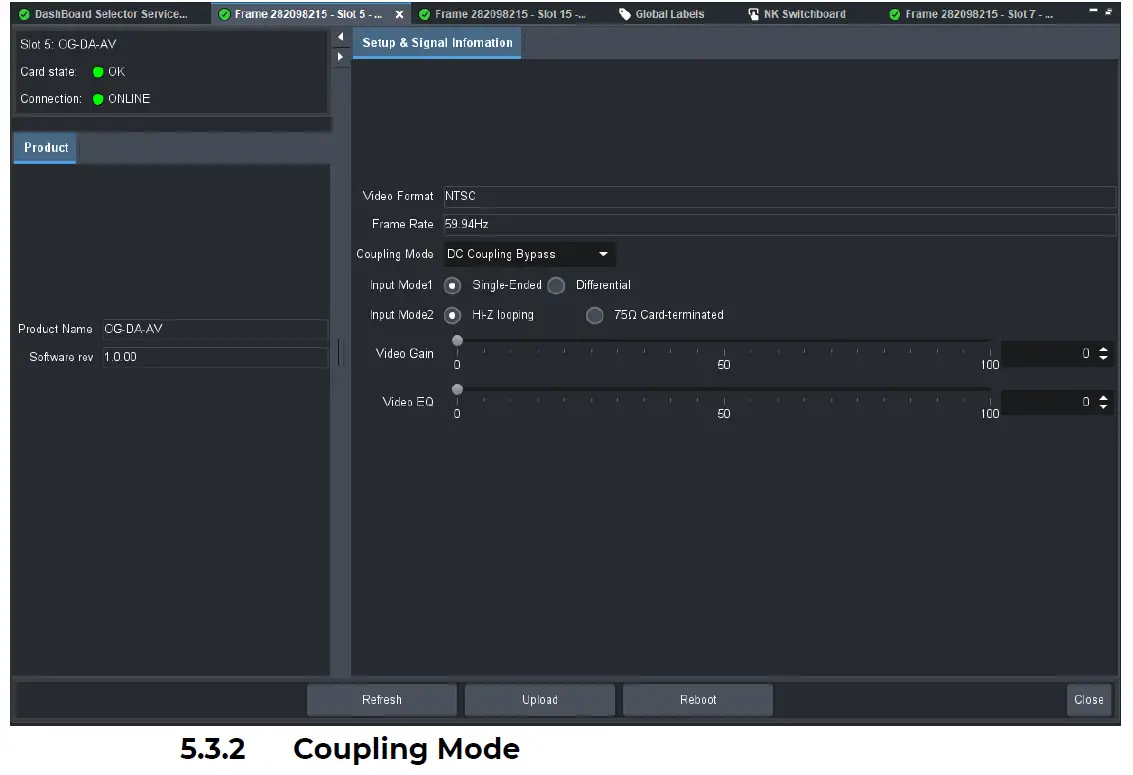Click the Frame Rate 59.94Hz field
1133x775 pixels.
pos(780,224)
